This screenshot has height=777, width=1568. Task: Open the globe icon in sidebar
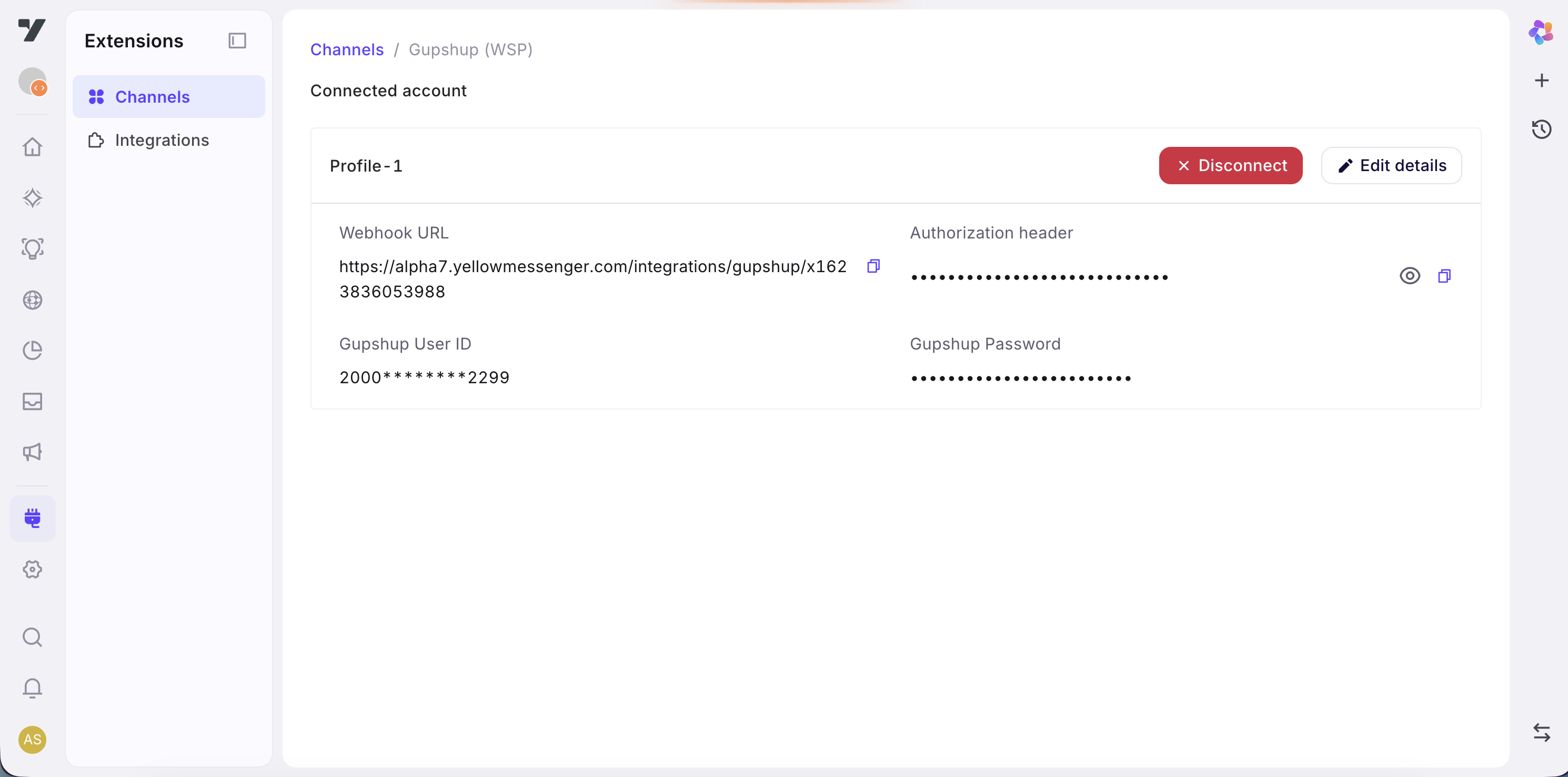coord(32,300)
